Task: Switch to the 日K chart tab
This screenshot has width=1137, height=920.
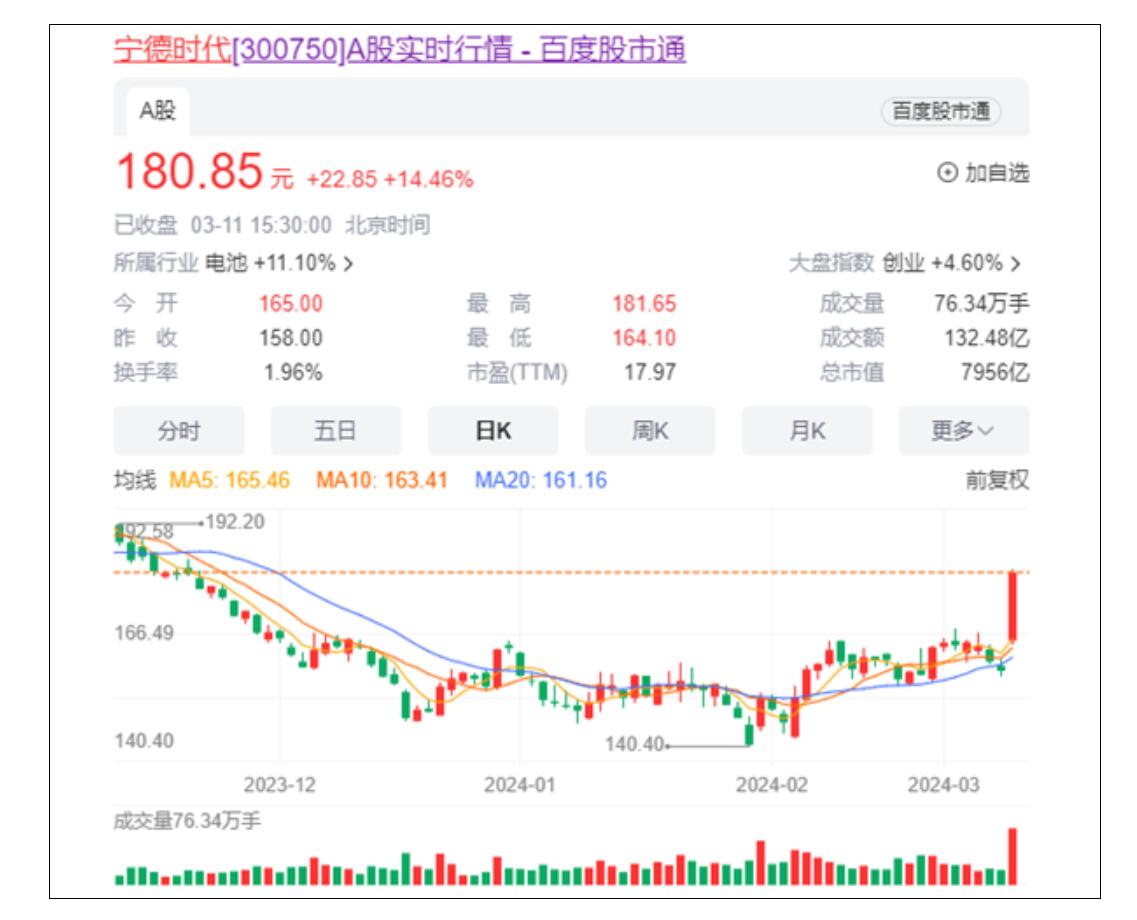Action: click(493, 431)
